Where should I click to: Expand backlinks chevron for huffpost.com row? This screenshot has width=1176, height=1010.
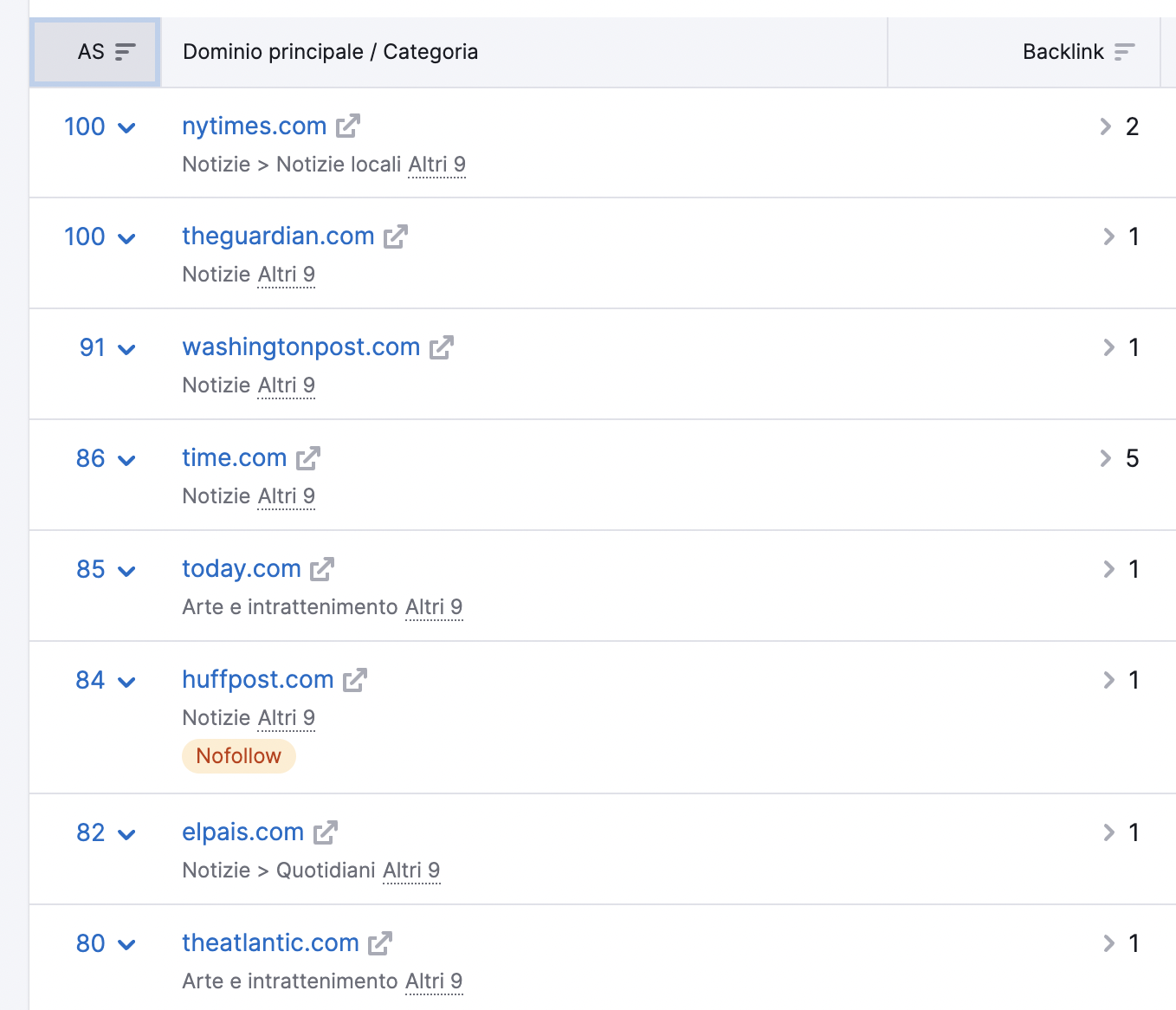point(1109,680)
